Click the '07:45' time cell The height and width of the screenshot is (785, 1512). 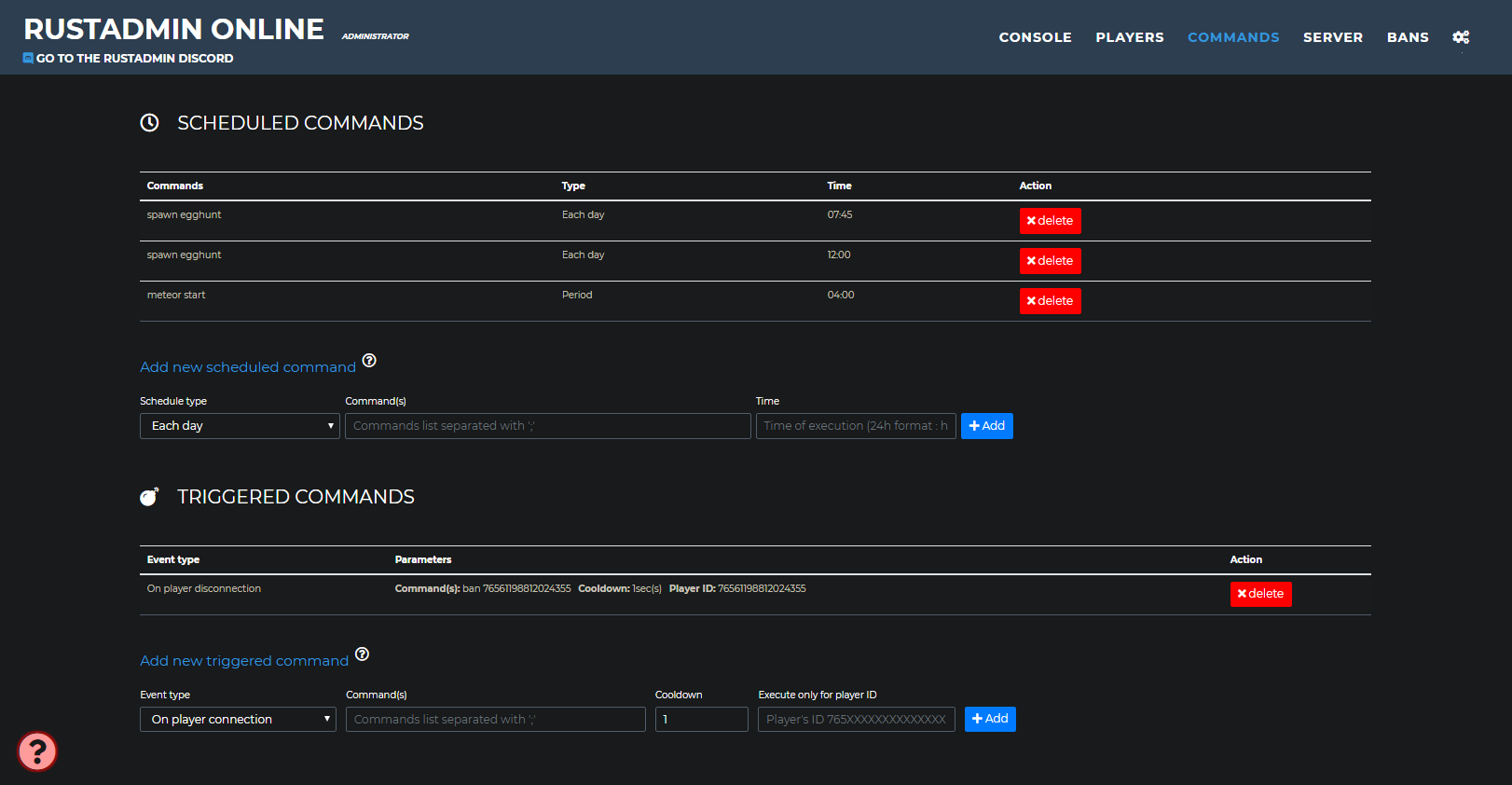pos(840,214)
